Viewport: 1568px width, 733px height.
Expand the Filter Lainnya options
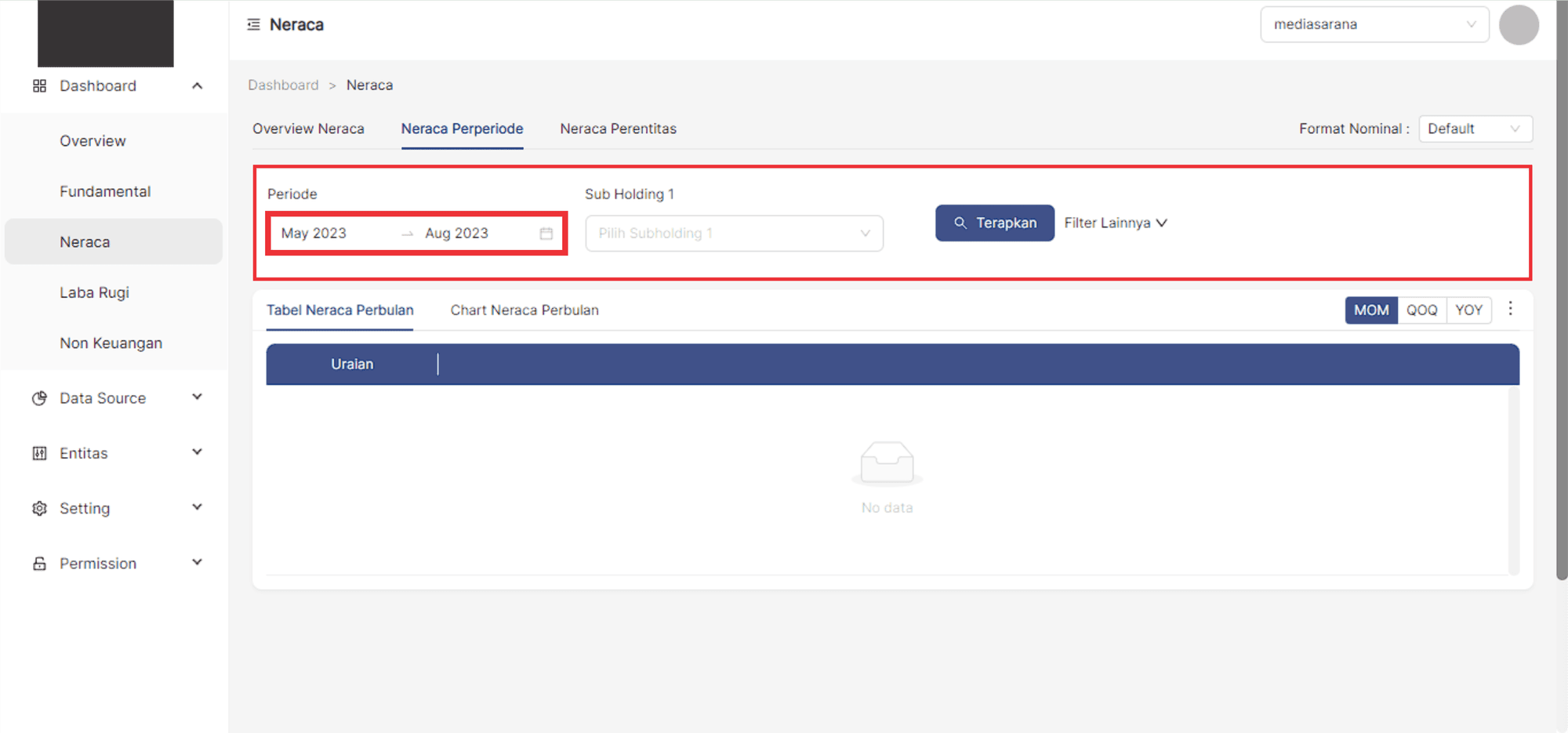(x=1115, y=223)
